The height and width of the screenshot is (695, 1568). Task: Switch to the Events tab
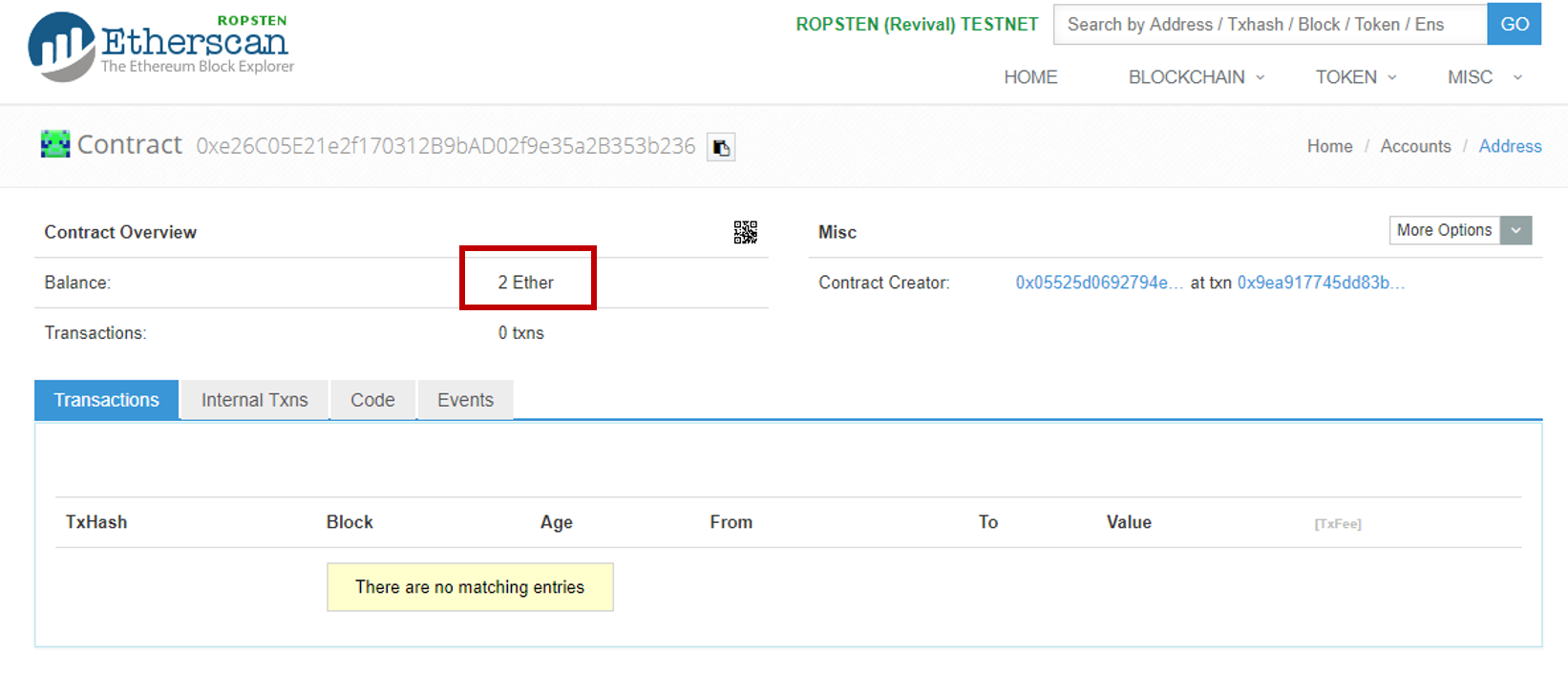coord(465,400)
